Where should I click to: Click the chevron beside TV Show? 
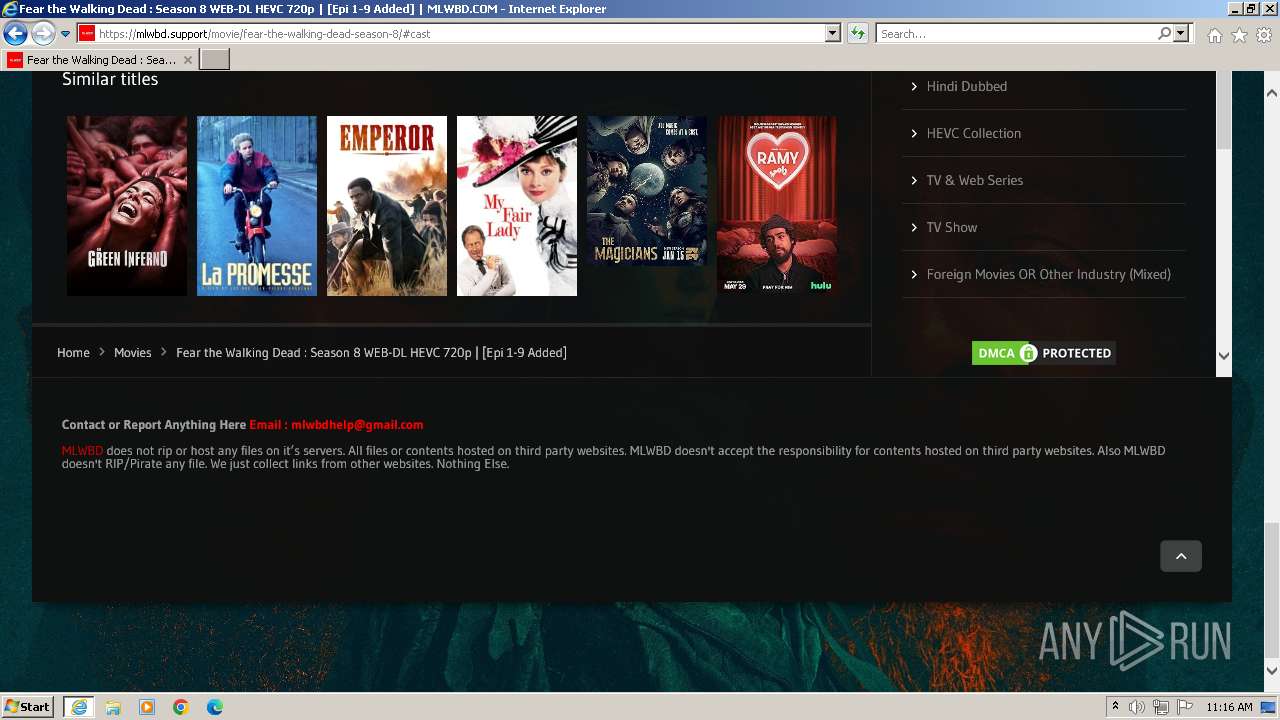(914, 227)
